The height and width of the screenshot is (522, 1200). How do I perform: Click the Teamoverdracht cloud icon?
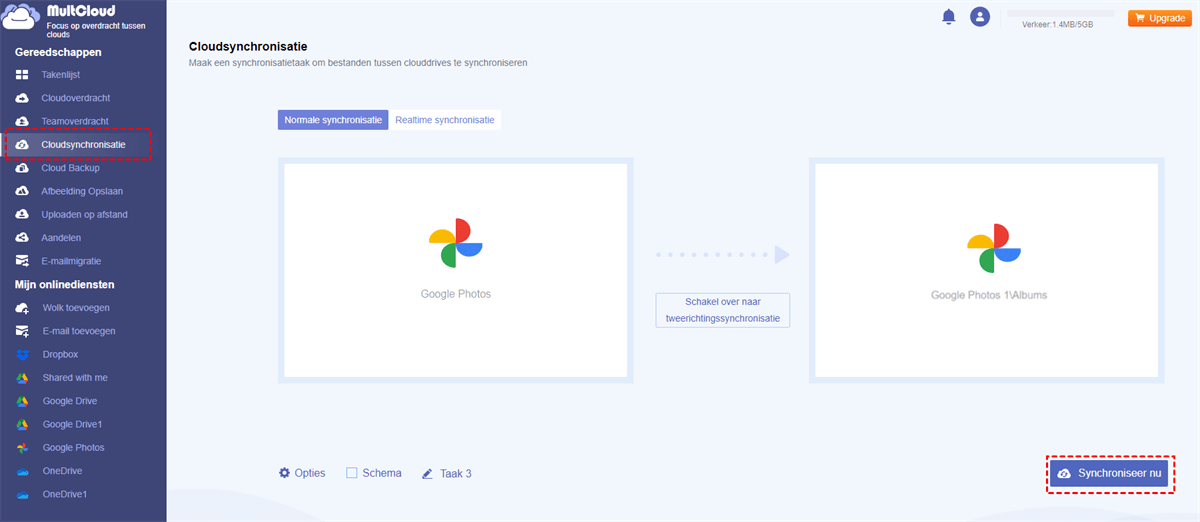[22, 121]
